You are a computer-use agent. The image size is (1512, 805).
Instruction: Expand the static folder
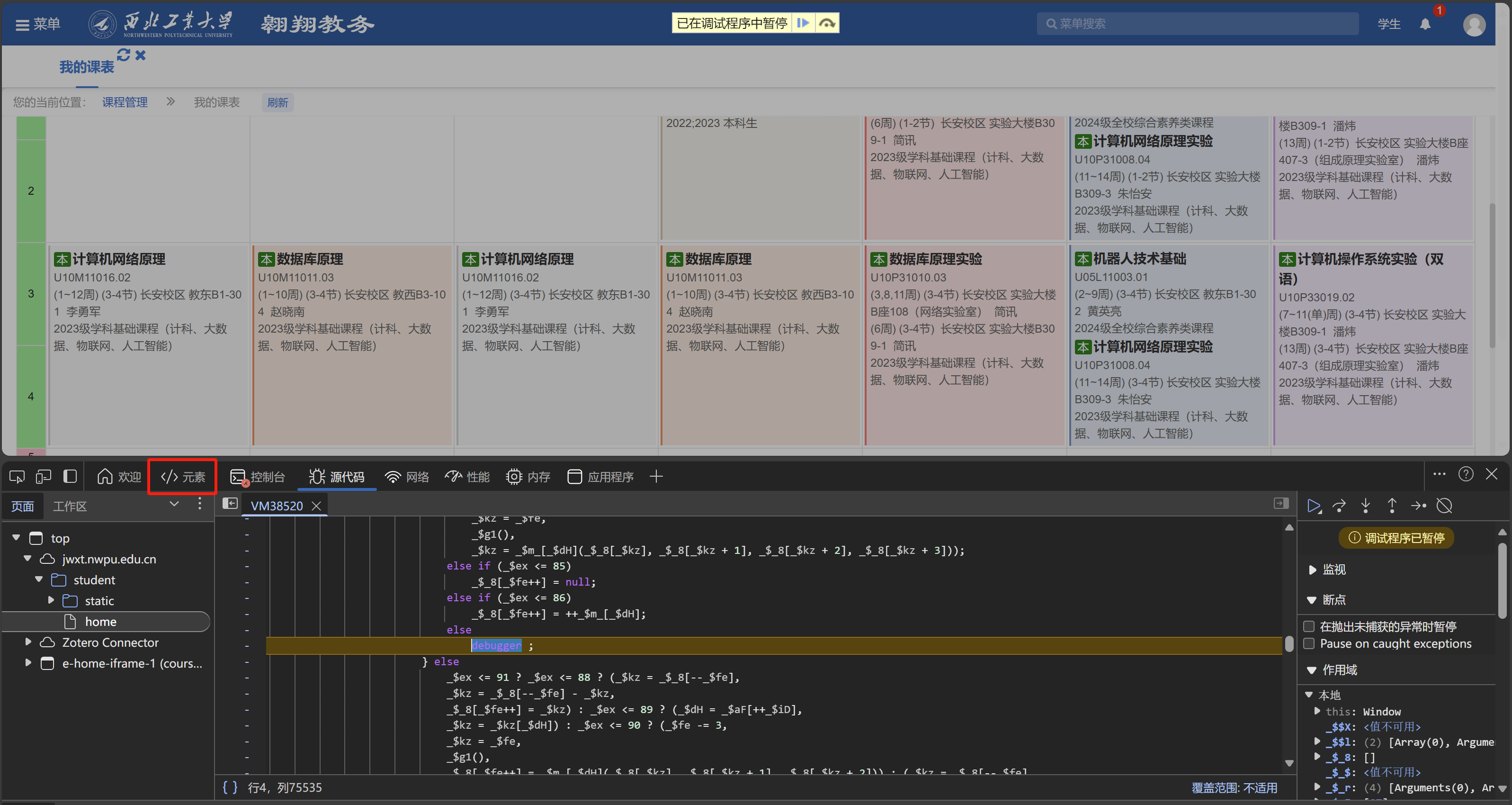[51, 601]
